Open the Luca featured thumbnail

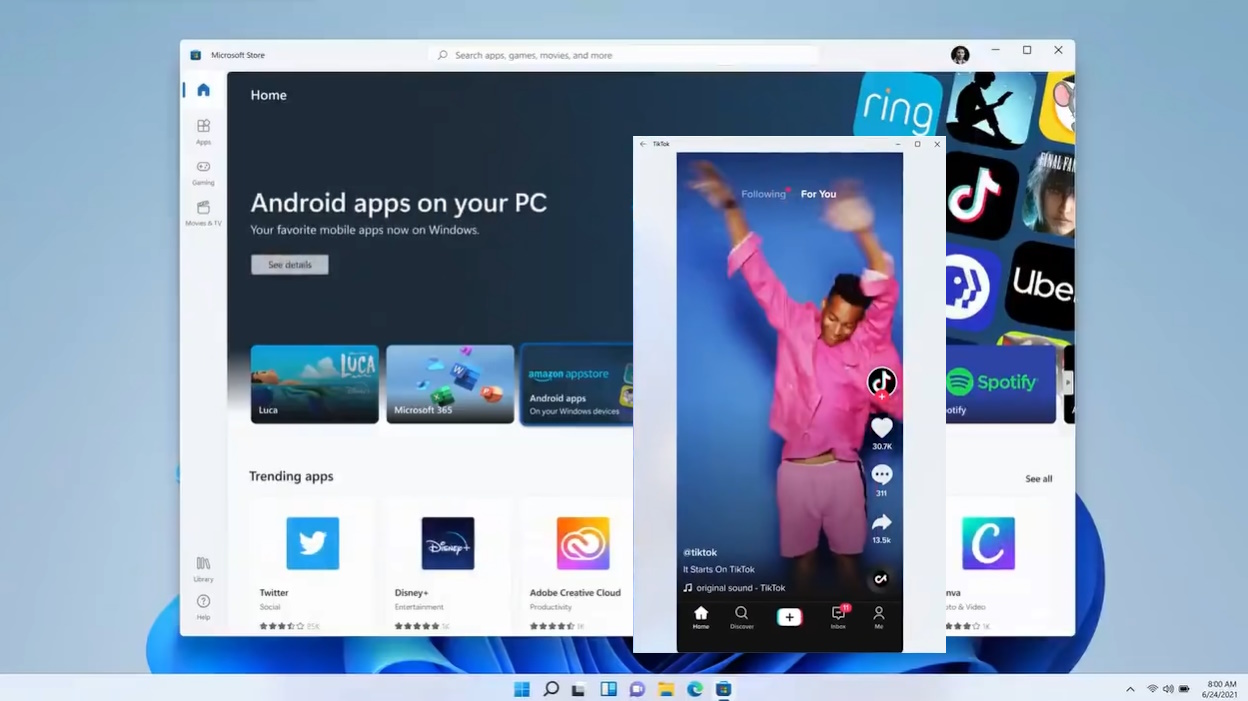click(314, 384)
